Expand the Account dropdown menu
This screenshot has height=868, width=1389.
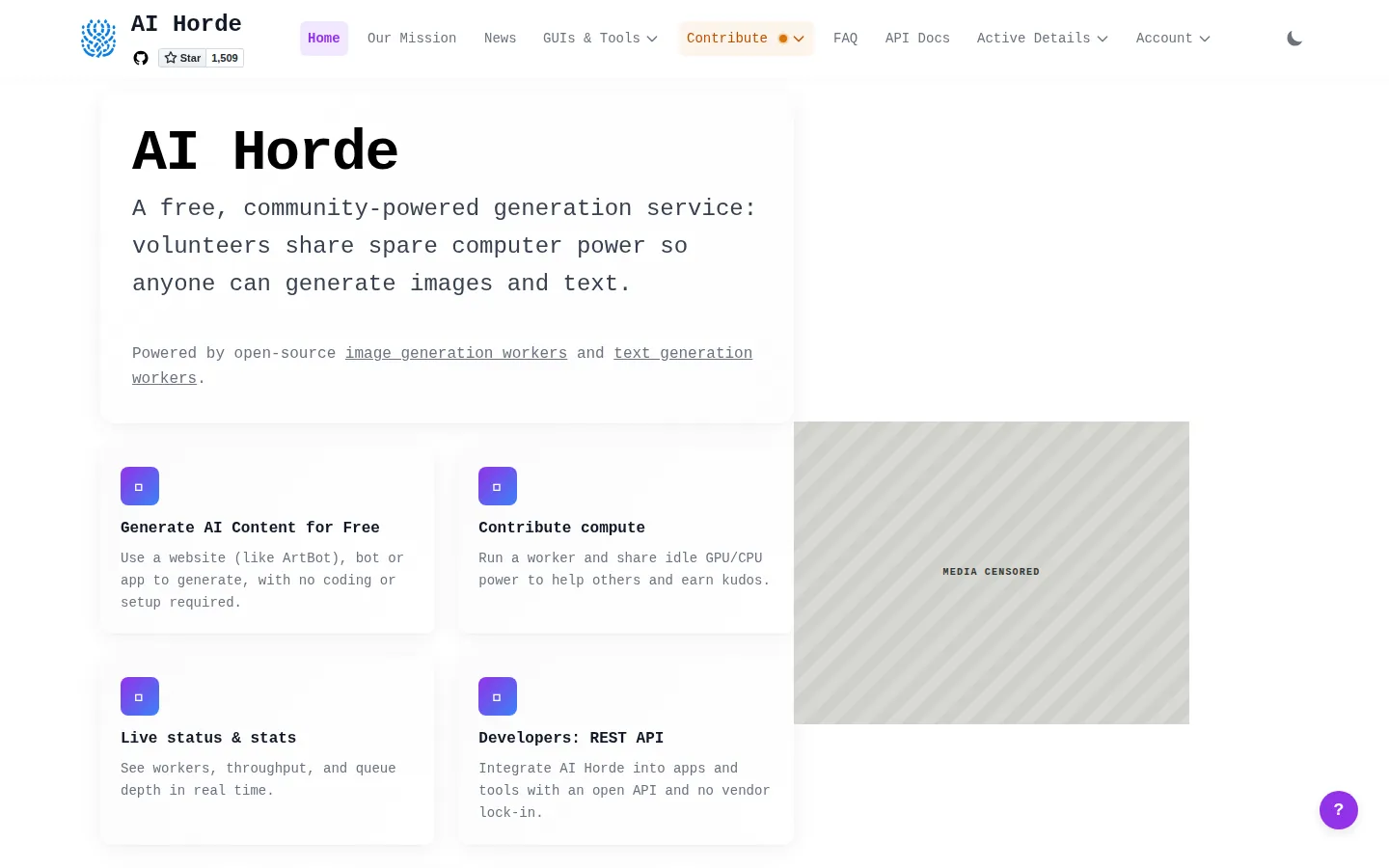(1173, 39)
